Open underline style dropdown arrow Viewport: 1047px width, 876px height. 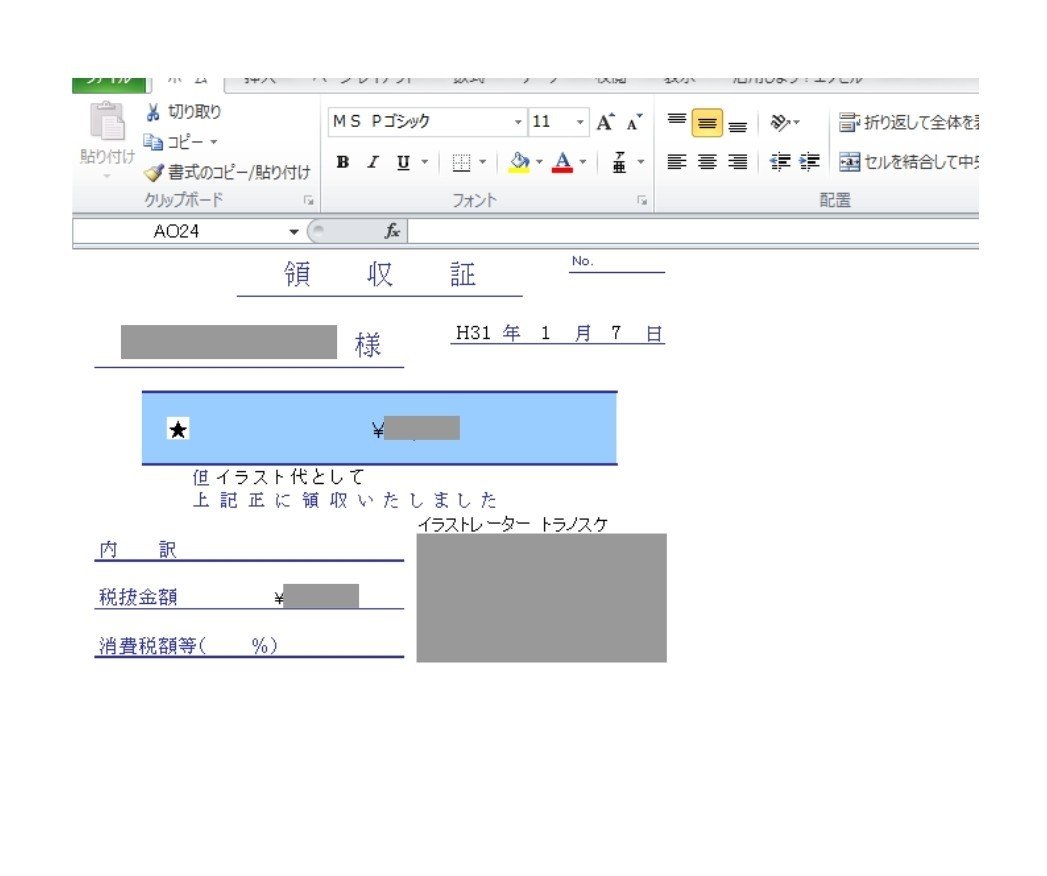(424, 162)
